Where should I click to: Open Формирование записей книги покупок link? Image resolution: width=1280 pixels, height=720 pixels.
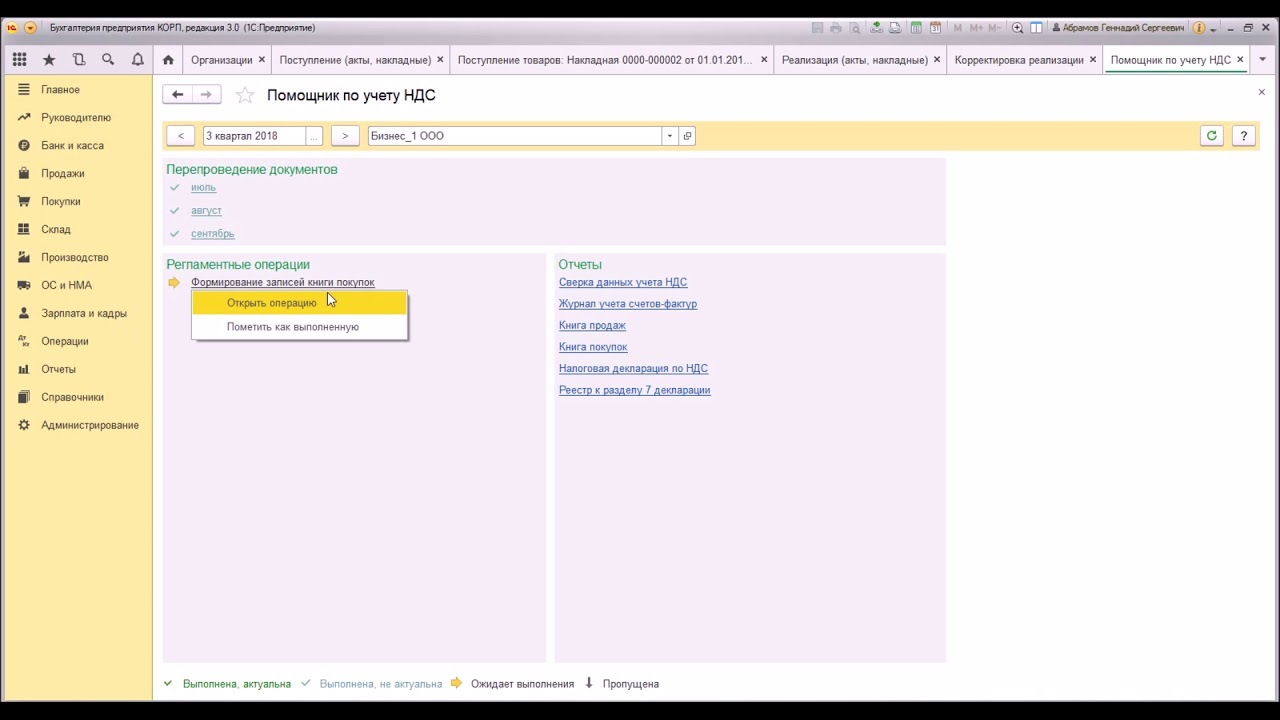283,282
